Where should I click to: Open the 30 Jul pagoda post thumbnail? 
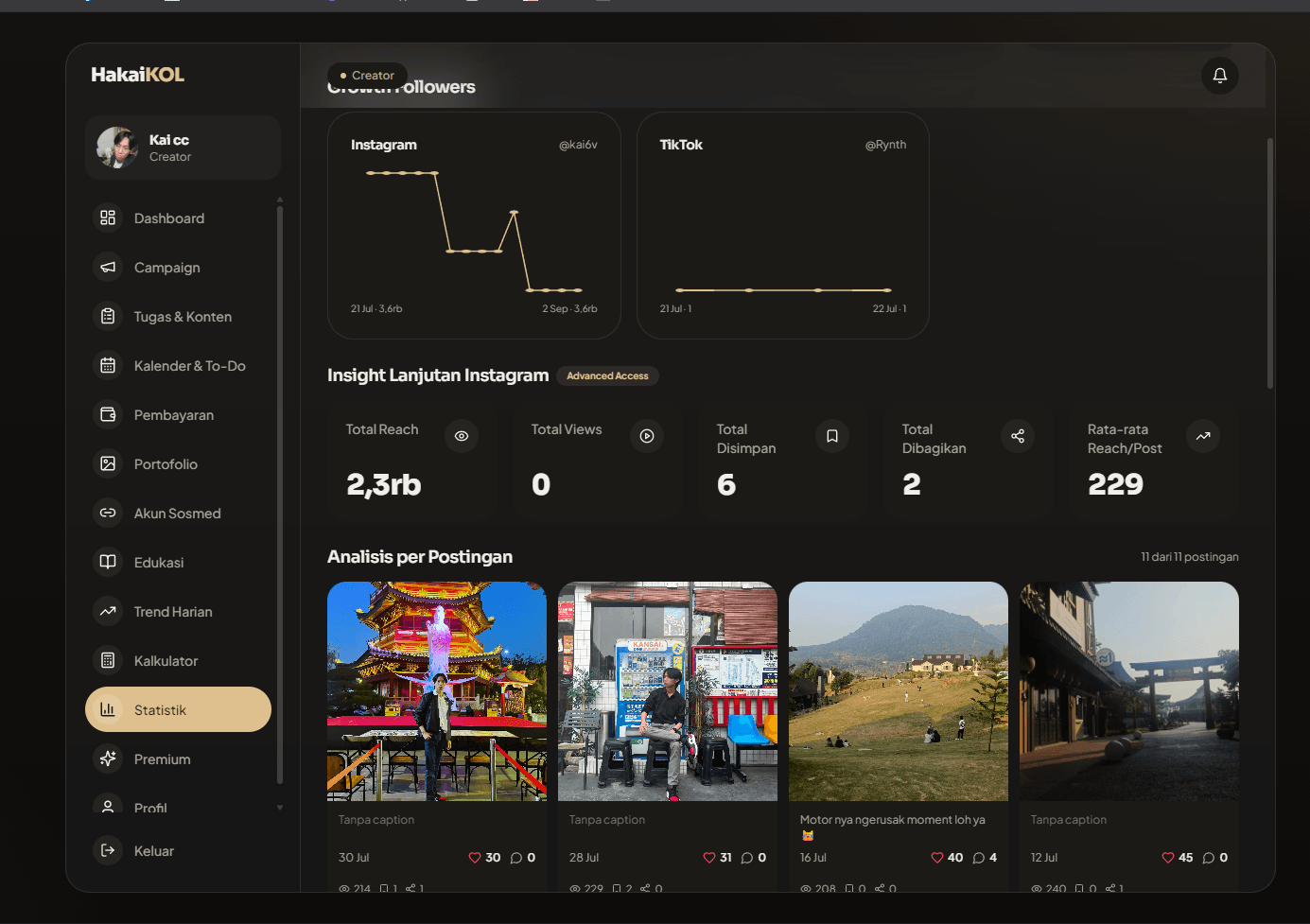click(x=437, y=691)
